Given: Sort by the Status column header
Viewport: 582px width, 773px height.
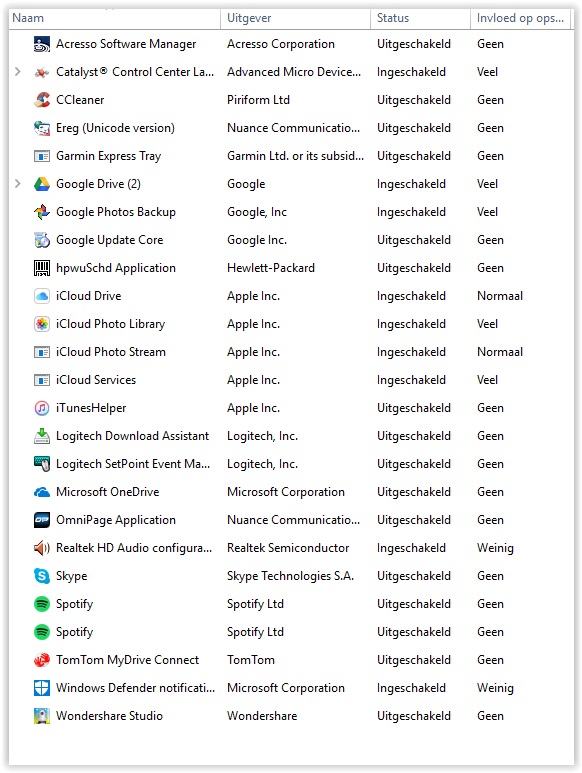Looking at the screenshot, I should coord(420,18).
